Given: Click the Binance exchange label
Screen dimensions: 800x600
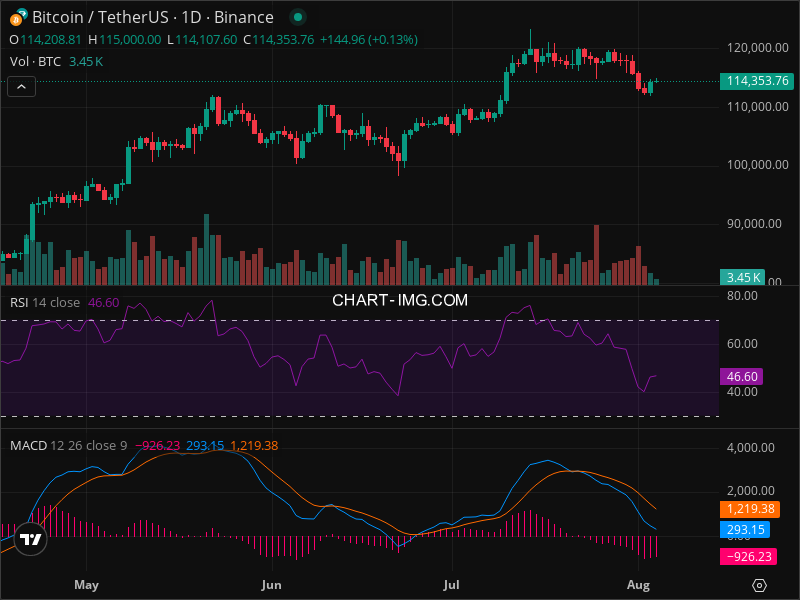Looking at the screenshot, I should 243,17.
